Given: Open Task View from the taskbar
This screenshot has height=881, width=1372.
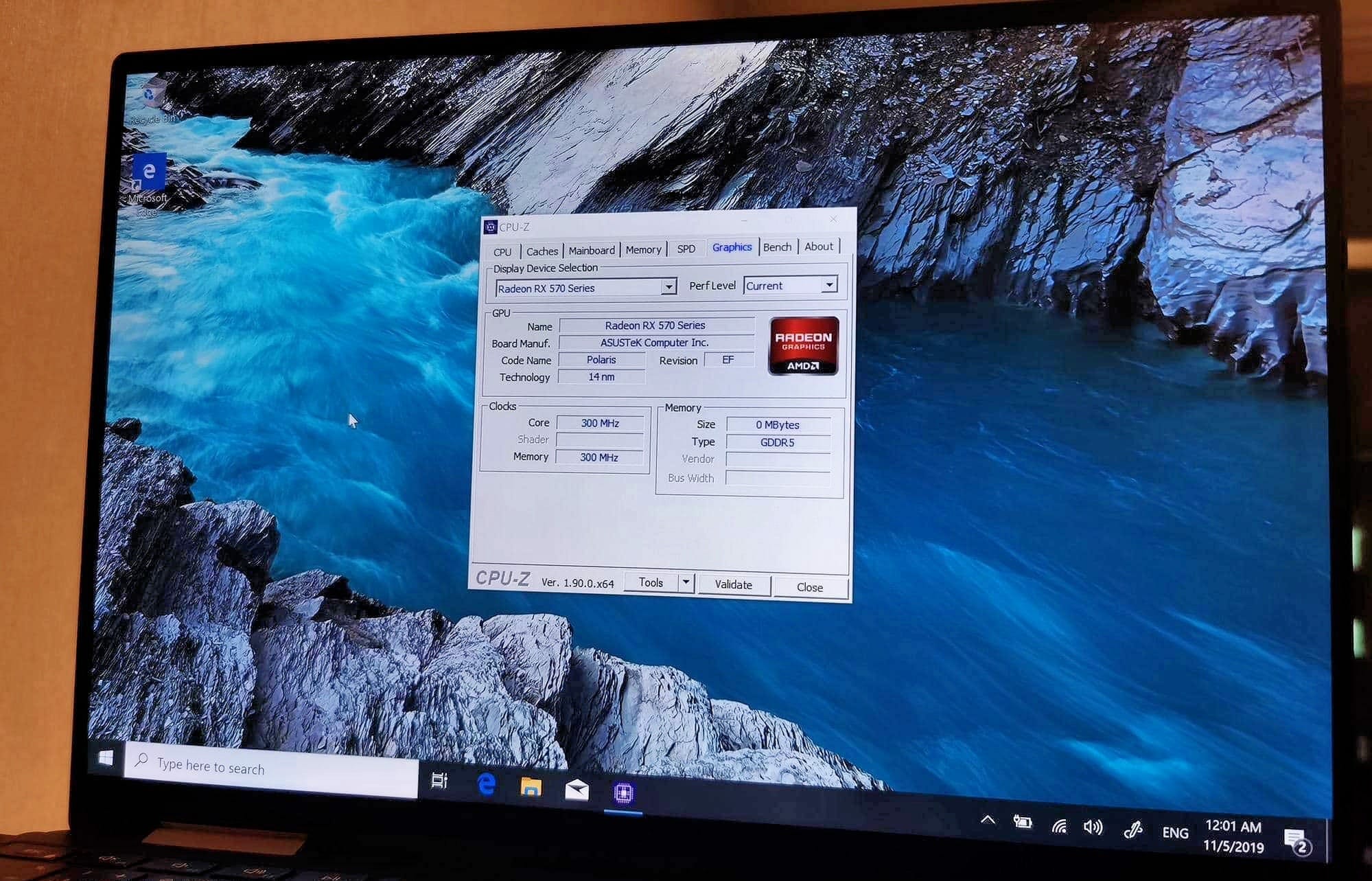Looking at the screenshot, I should click(439, 781).
